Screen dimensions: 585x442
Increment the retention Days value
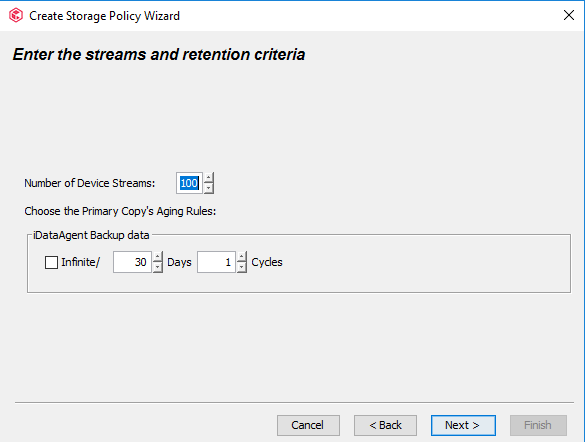158,257
